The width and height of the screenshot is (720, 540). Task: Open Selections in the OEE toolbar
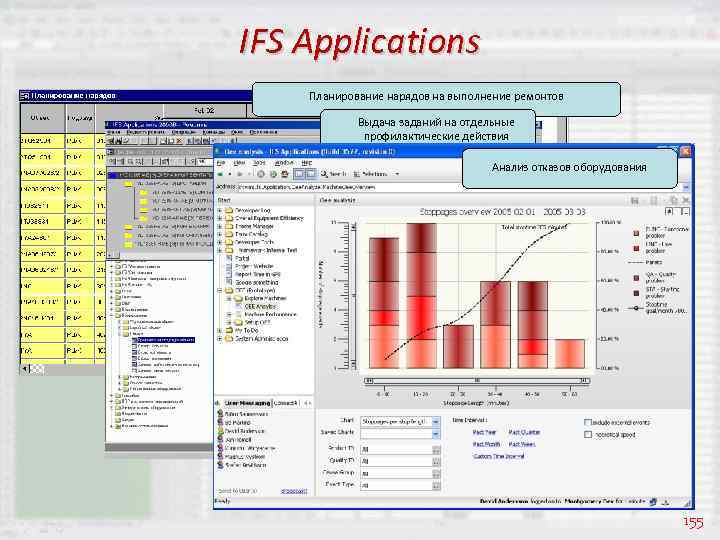coord(374,174)
